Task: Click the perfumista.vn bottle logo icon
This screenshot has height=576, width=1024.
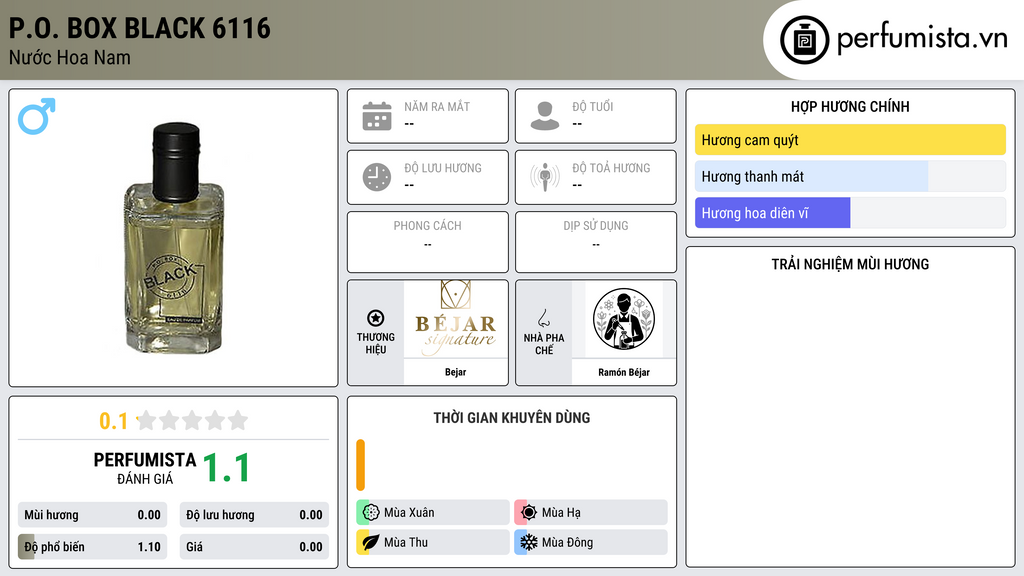Action: 804,40
